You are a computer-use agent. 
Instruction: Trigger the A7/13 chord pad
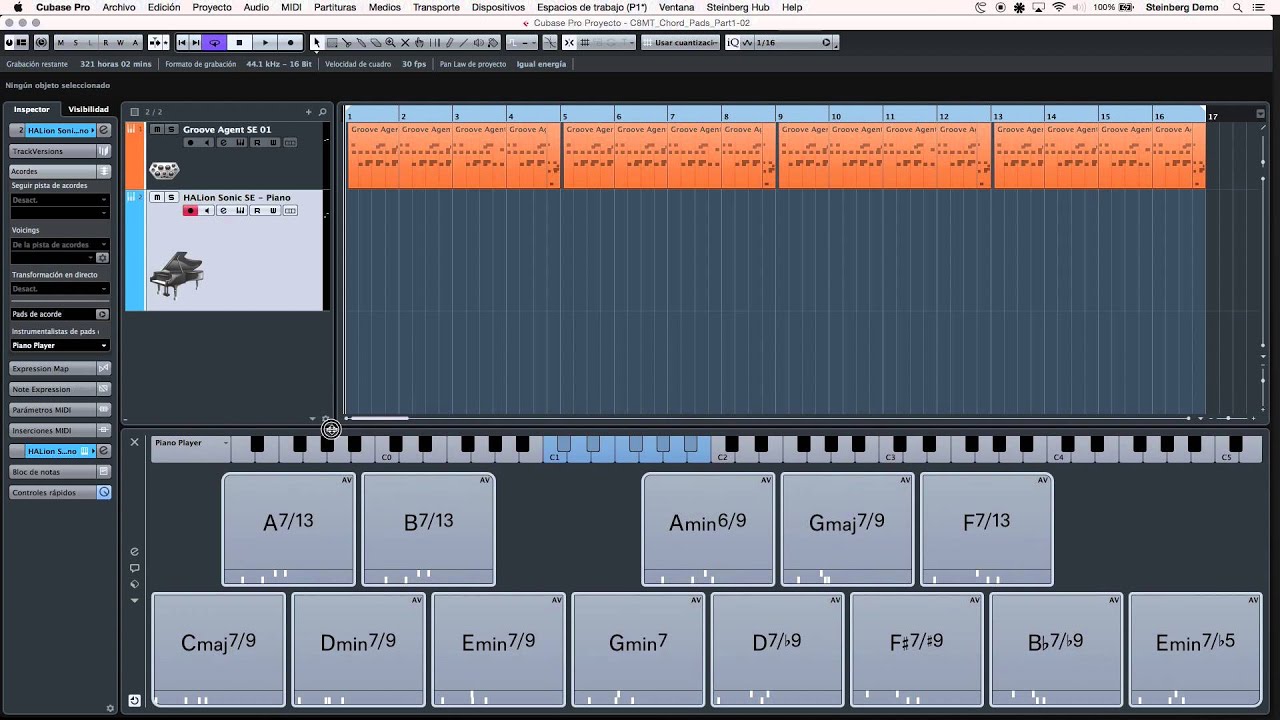click(x=289, y=529)
